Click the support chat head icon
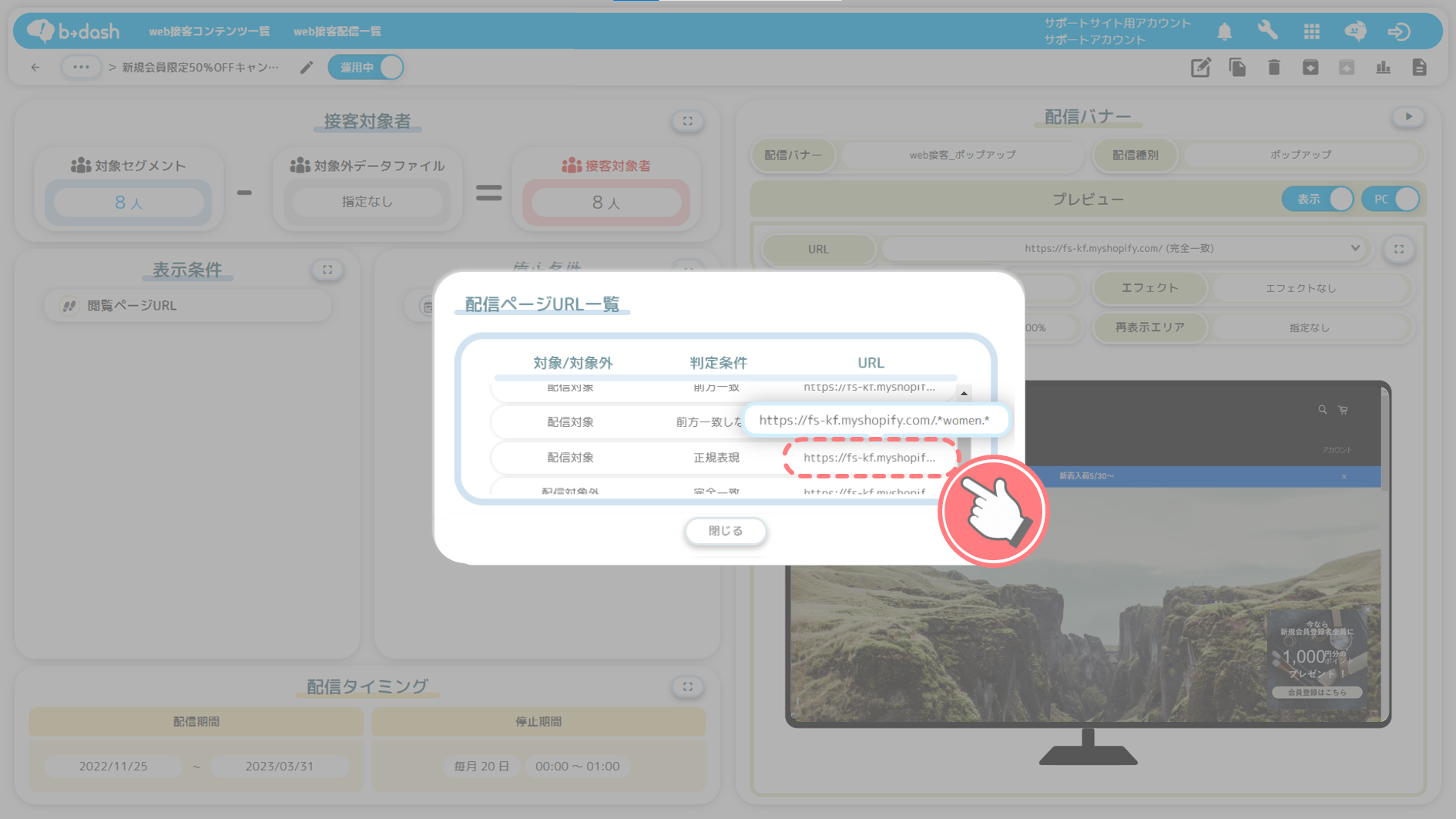Image resolution: width=1456 pixels, height=819 pixels. (1356, 31)
